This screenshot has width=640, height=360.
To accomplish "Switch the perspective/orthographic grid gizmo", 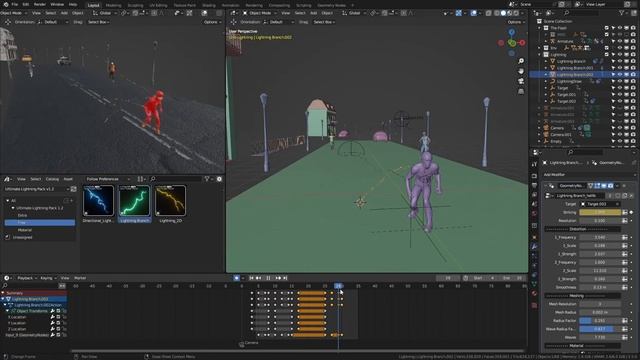I will coord(521,91).
